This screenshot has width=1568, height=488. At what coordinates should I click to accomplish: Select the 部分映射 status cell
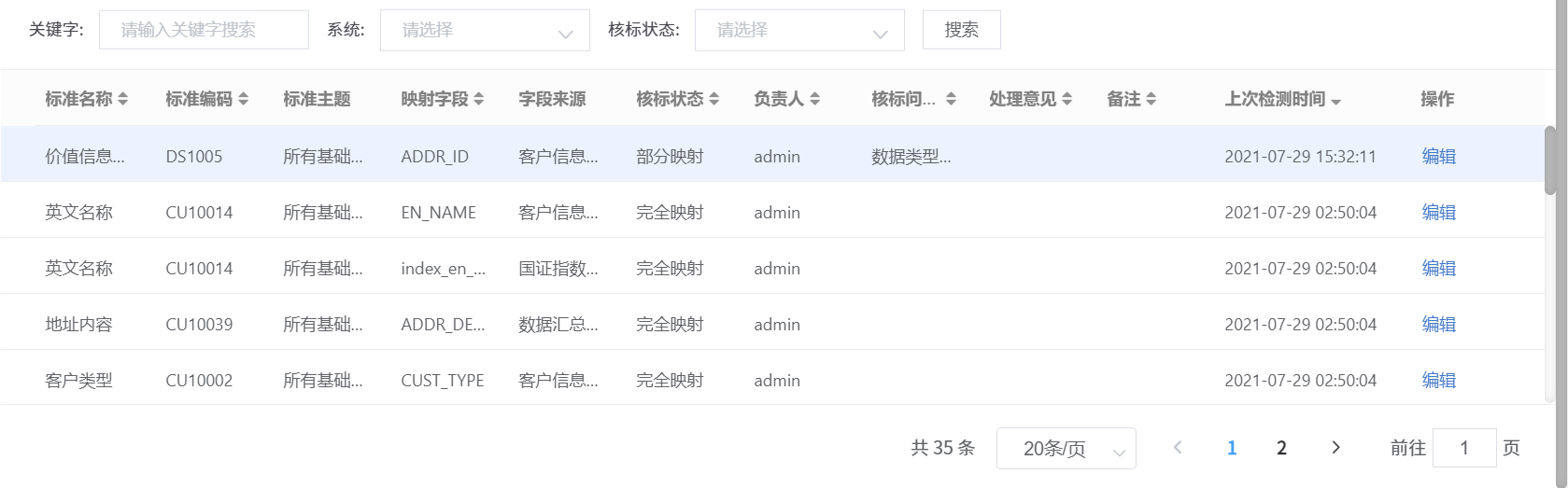[x=670, y=157]
